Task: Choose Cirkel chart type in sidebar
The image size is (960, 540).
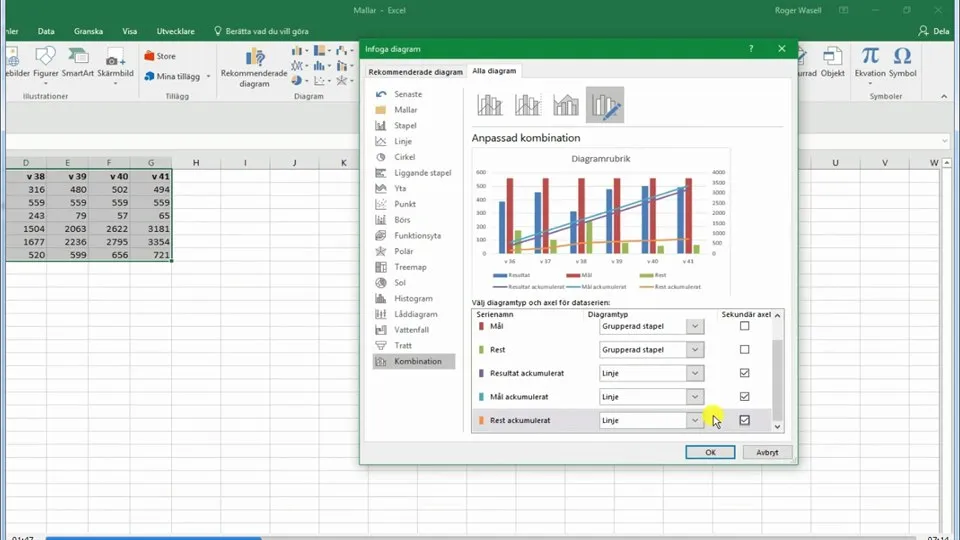Action: click(x=404, y=157)
